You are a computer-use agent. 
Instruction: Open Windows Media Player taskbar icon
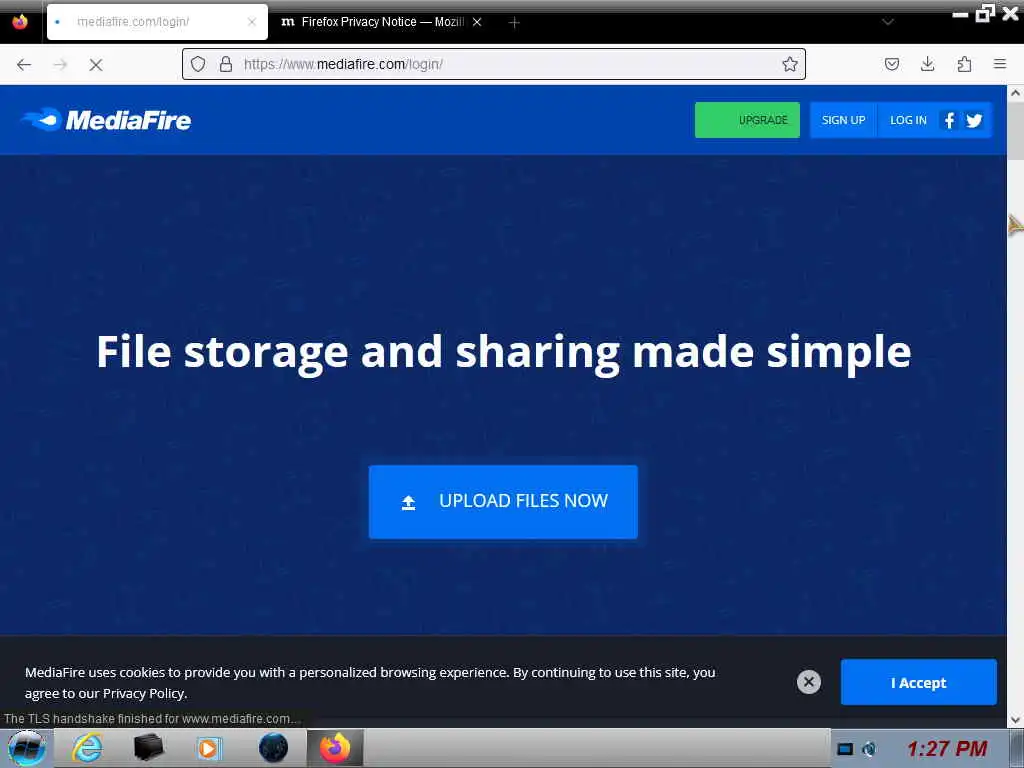[x=209, y=748]
